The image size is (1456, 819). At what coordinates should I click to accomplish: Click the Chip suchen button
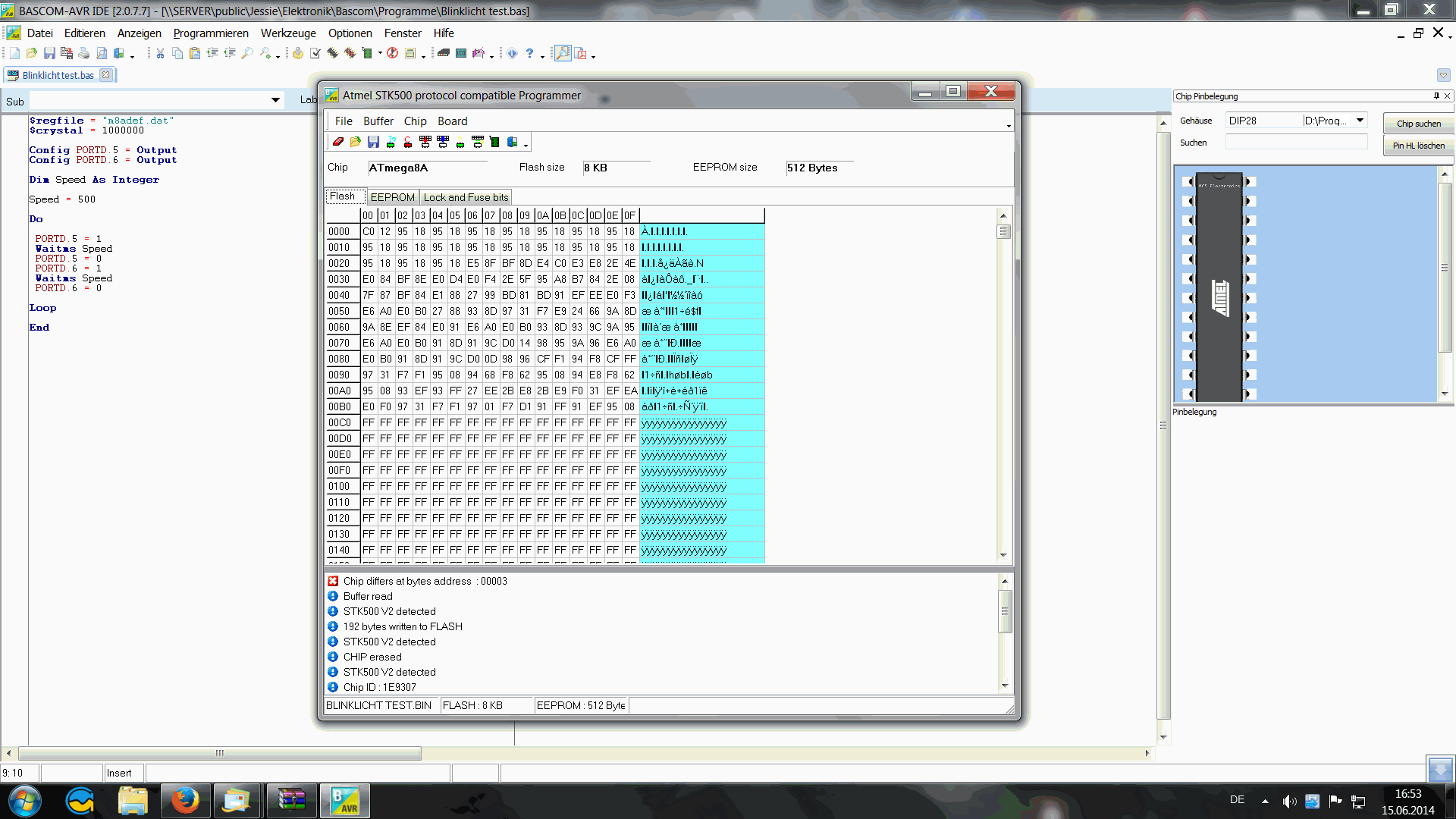click(x=1418, y=124)
